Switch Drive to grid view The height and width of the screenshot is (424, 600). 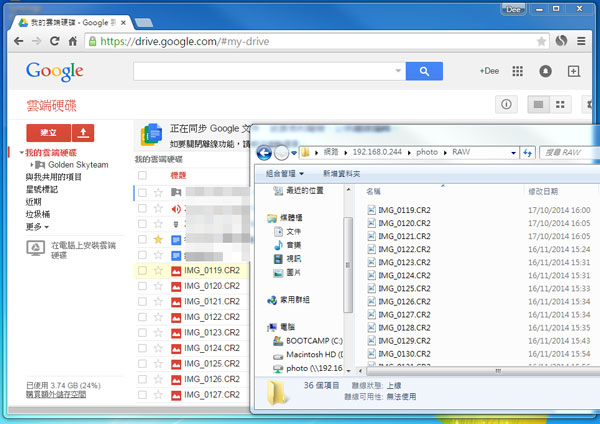(561, 104)
